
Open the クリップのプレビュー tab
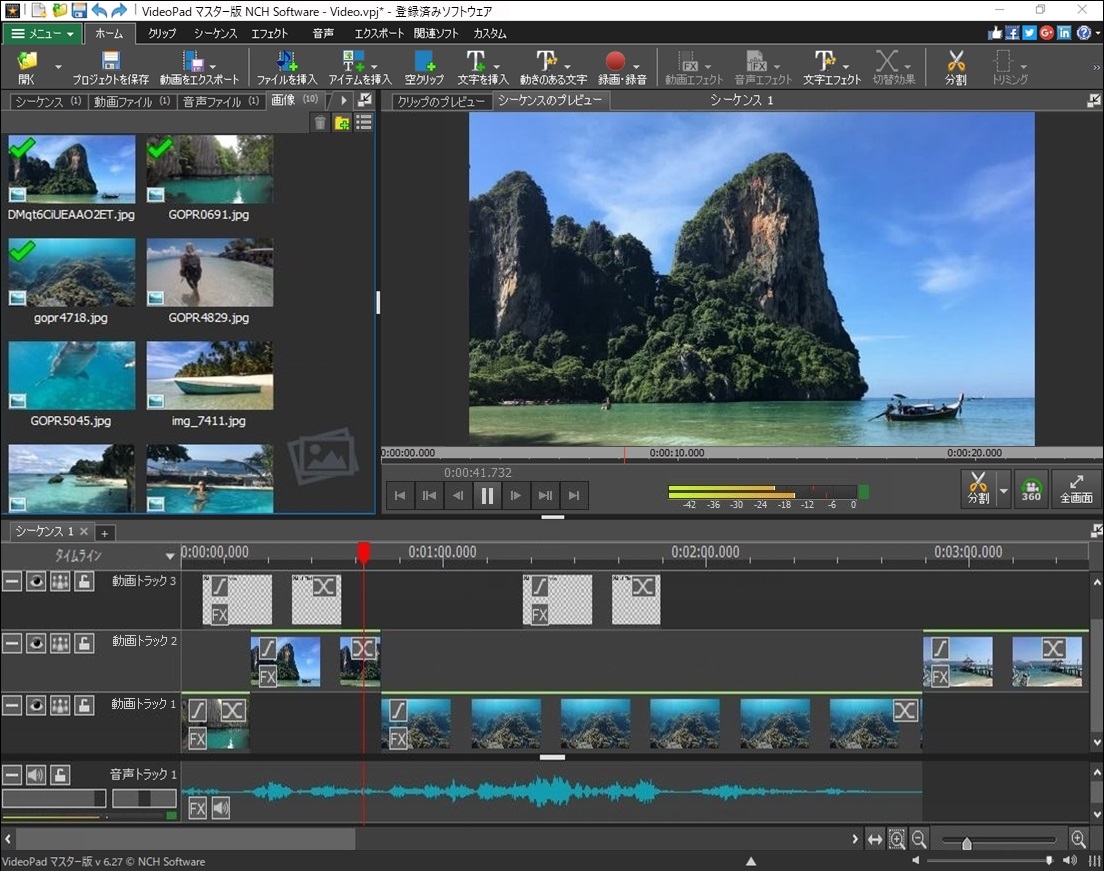[439, 100]
